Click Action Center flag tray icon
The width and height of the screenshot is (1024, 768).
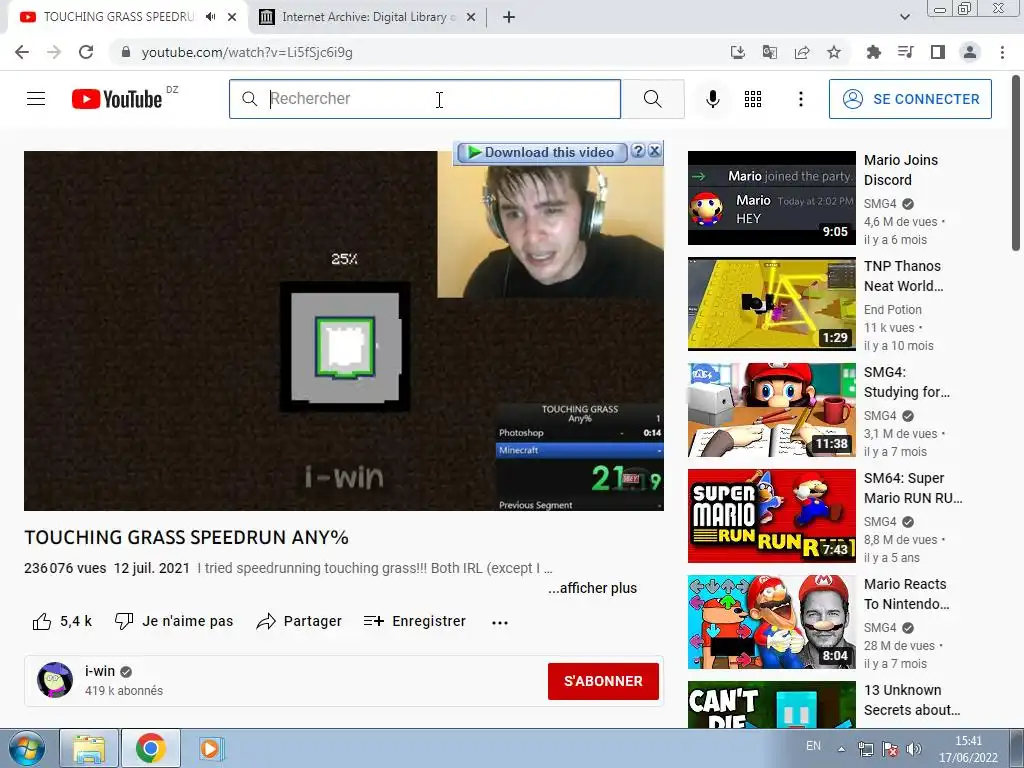(889, 749)
